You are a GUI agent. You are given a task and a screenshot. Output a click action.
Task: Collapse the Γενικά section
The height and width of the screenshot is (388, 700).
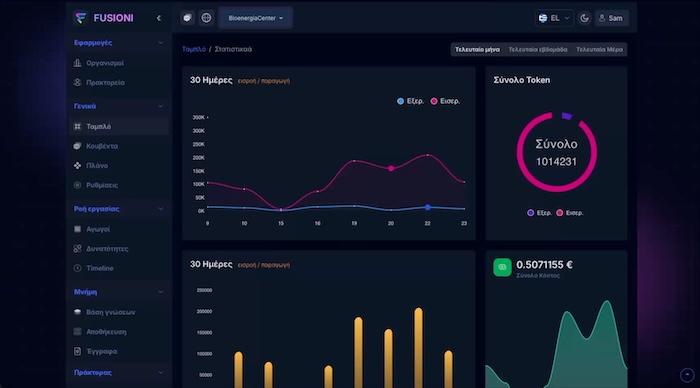coord(160,106)
